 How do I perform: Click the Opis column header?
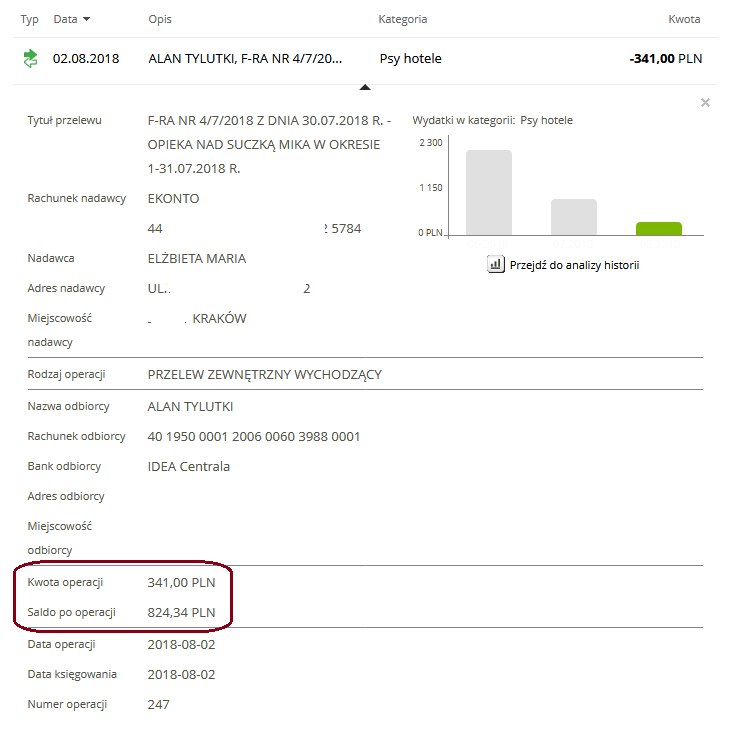click(160, 19)
